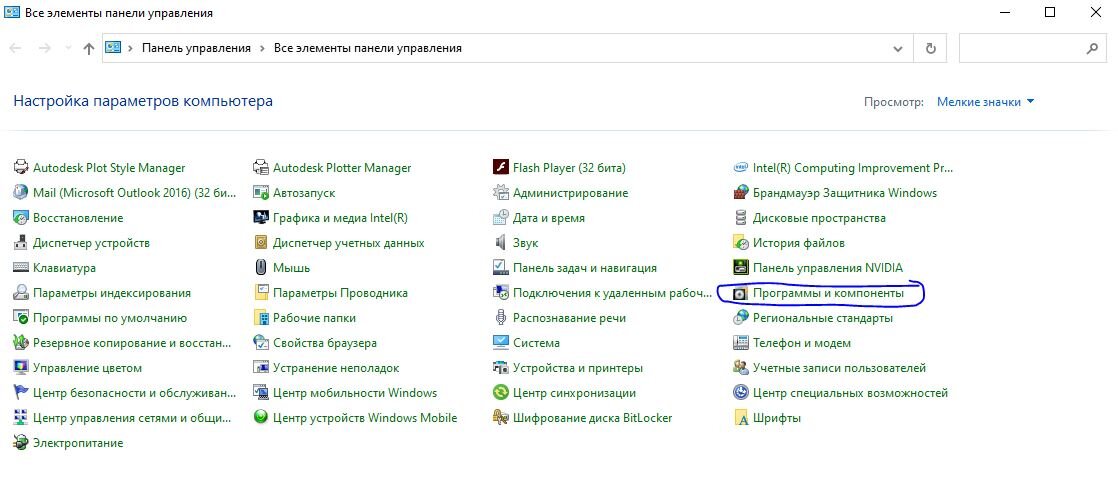This screenshot has height=500, width=1118.
Task: Click Все элементы панели управления breadcrumb
Action: coord(368,49)
